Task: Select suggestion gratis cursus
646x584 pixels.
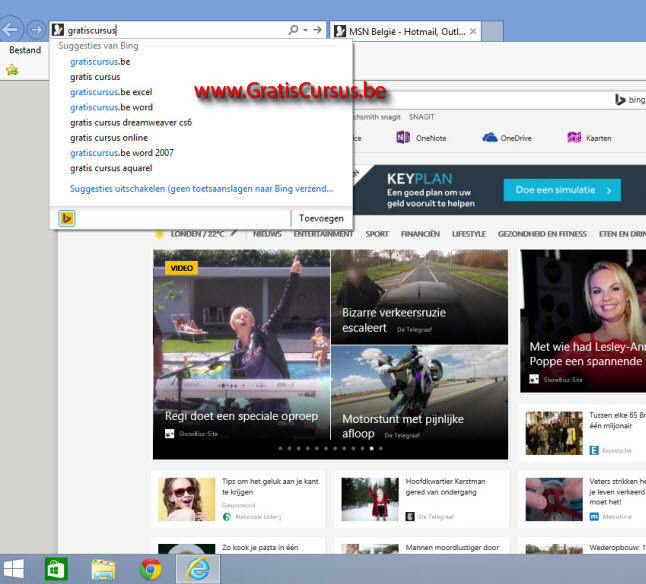Action: (95, 77)
